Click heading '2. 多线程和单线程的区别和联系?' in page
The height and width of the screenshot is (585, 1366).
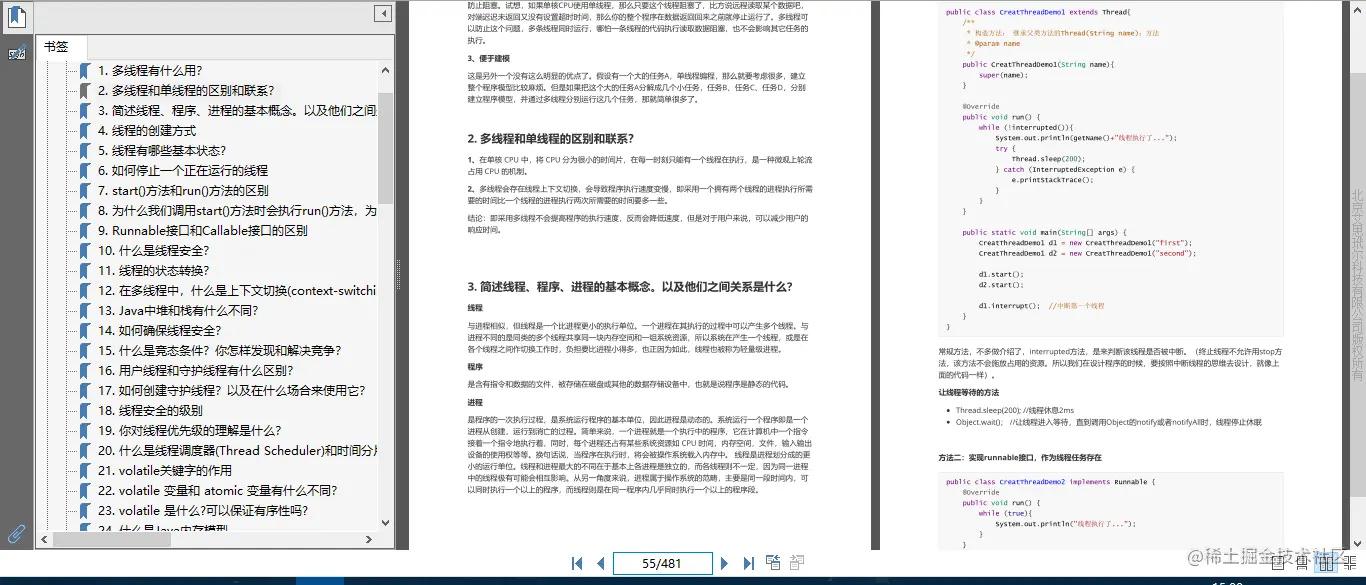click(551, 138)
